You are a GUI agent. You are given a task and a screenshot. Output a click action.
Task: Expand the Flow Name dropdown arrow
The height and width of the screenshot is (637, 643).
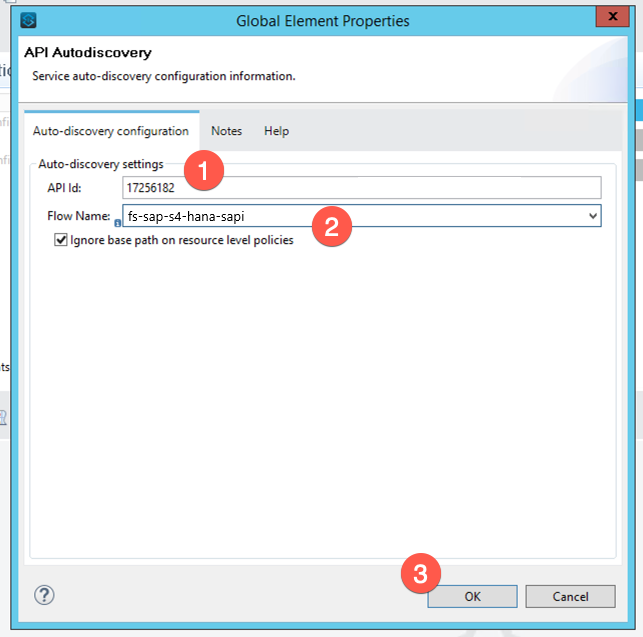(593, 216)
